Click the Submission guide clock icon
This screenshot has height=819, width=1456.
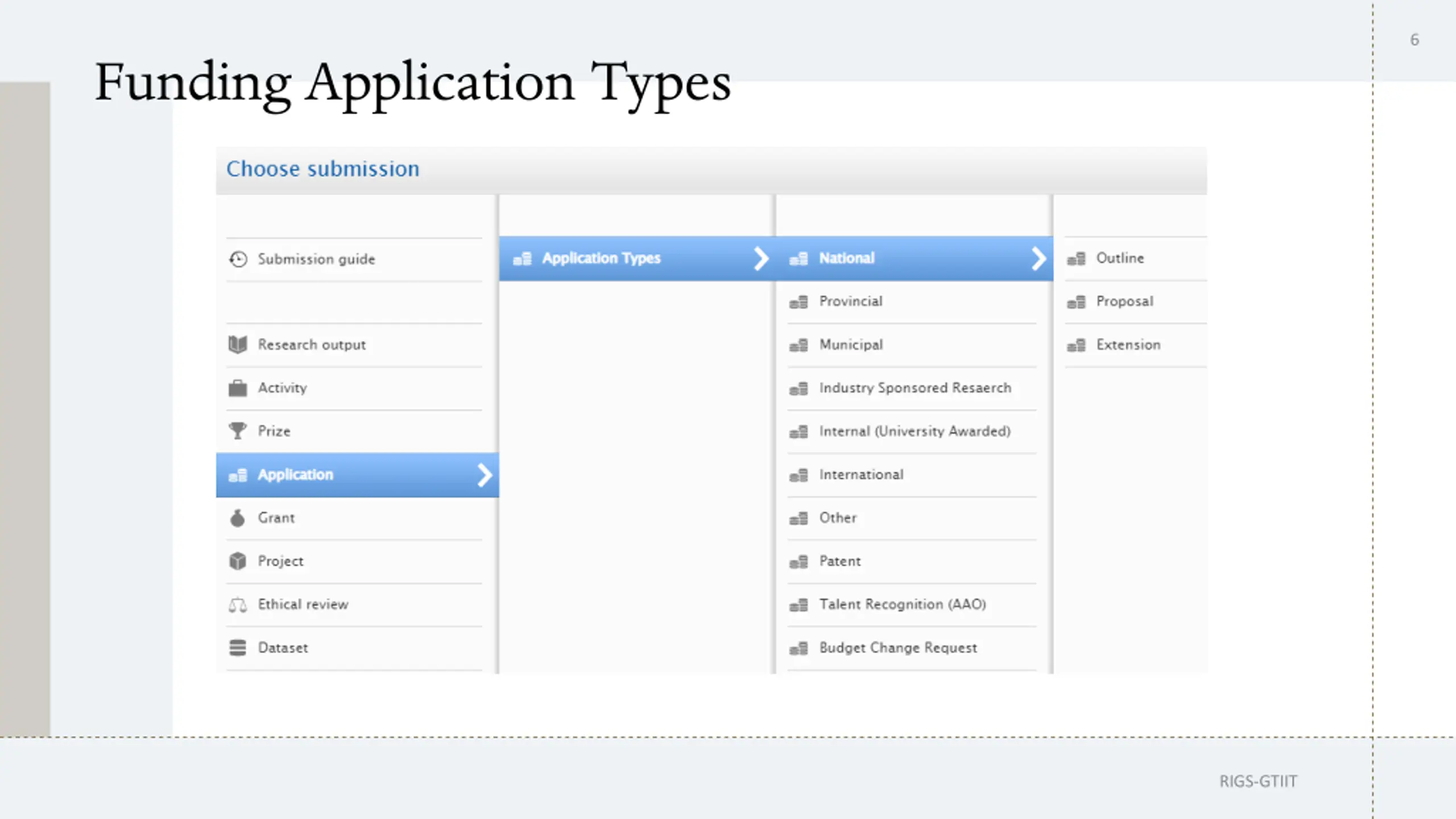click(x=238, y=259)
